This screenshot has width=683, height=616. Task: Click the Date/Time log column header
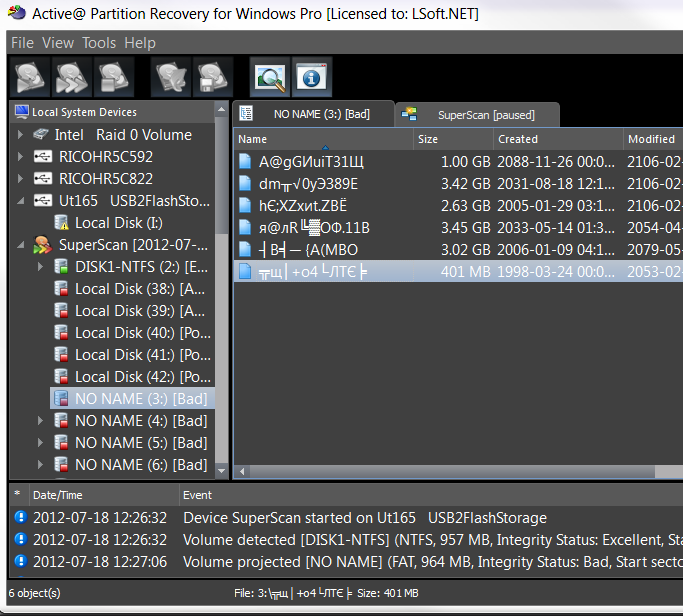tap(104, 495)
